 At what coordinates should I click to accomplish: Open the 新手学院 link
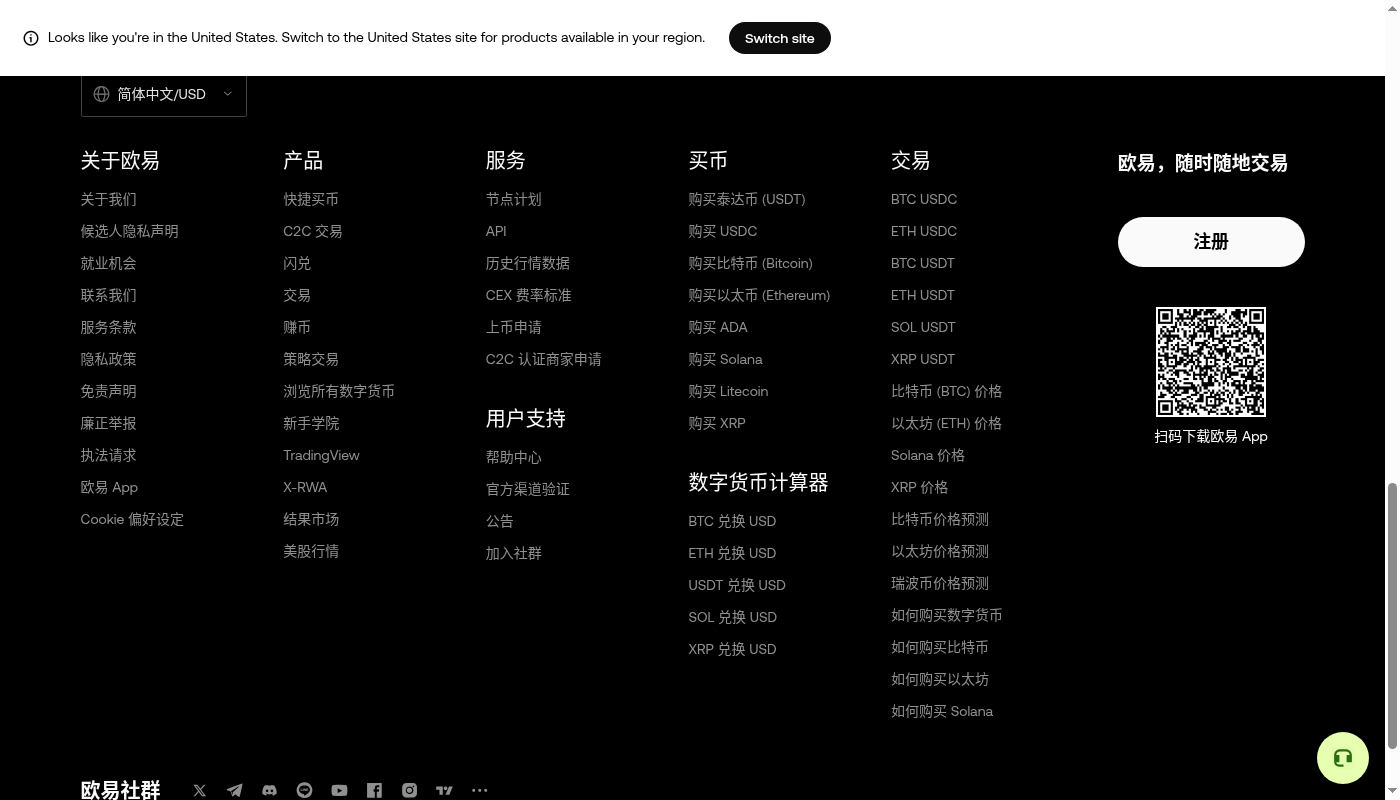(x=311, y=423)
